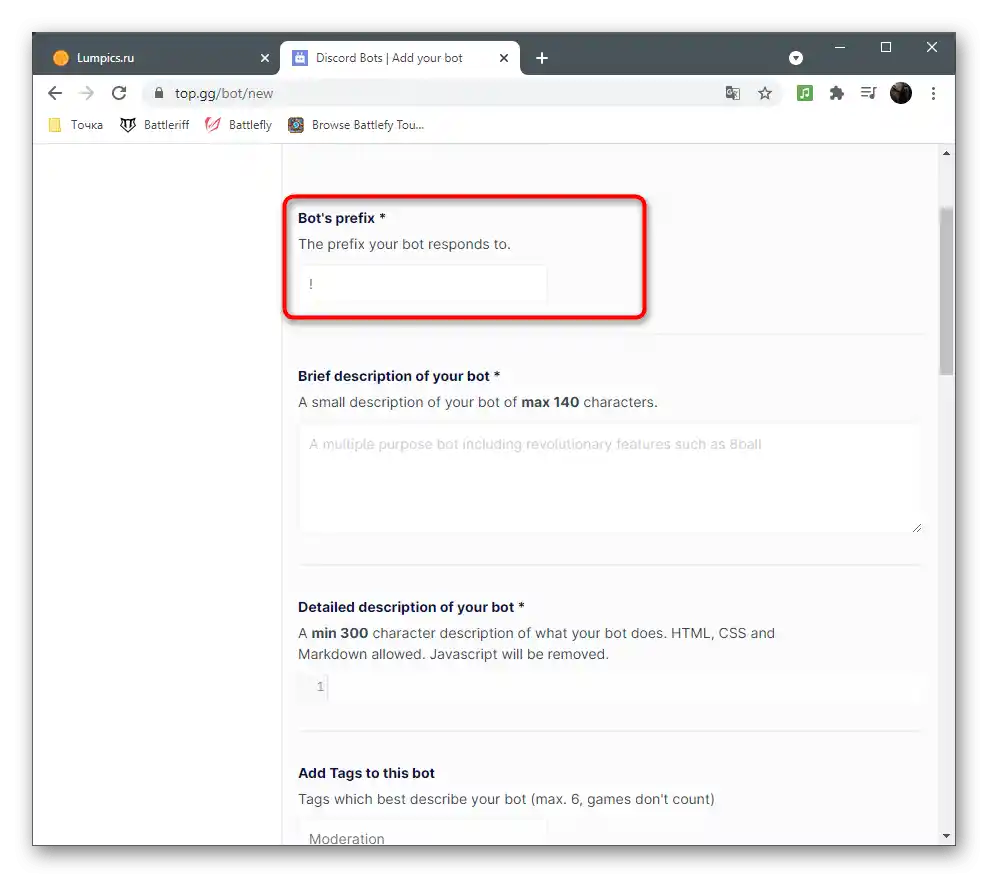The image size is (988, 878).
Task: Close the Discord Bots tab
Action: tap(503, 58)
